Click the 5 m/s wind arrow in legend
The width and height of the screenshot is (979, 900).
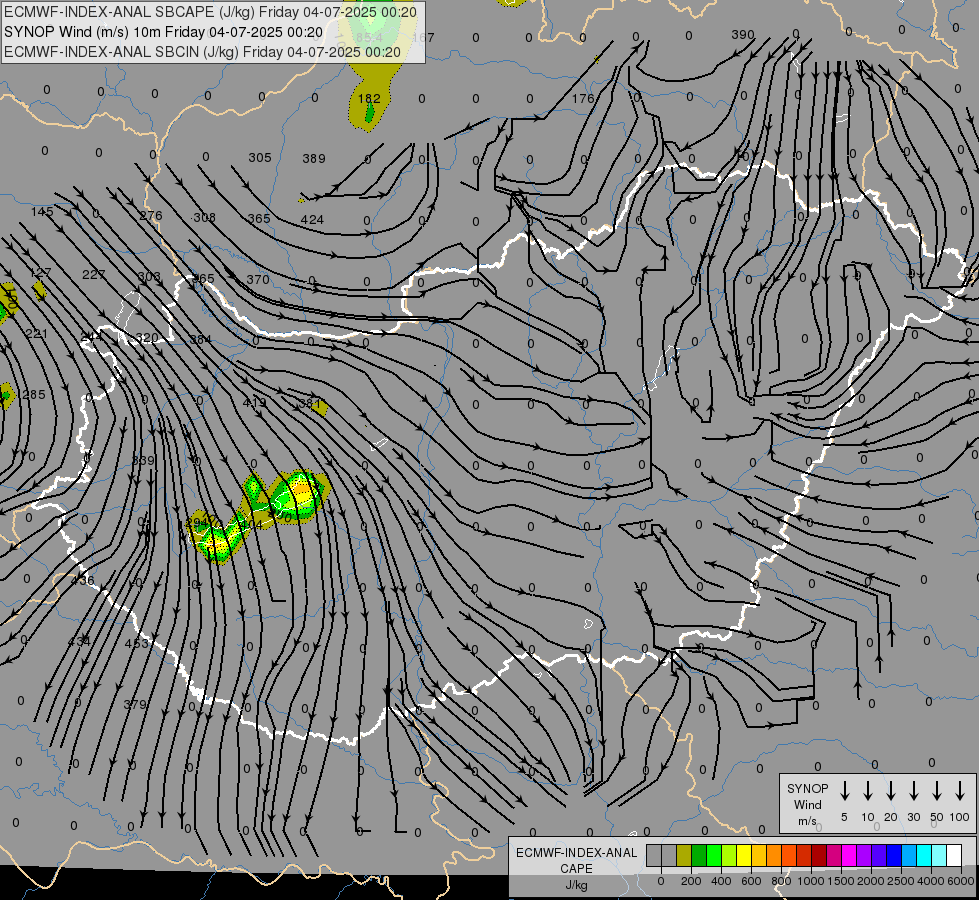[845, 791]
